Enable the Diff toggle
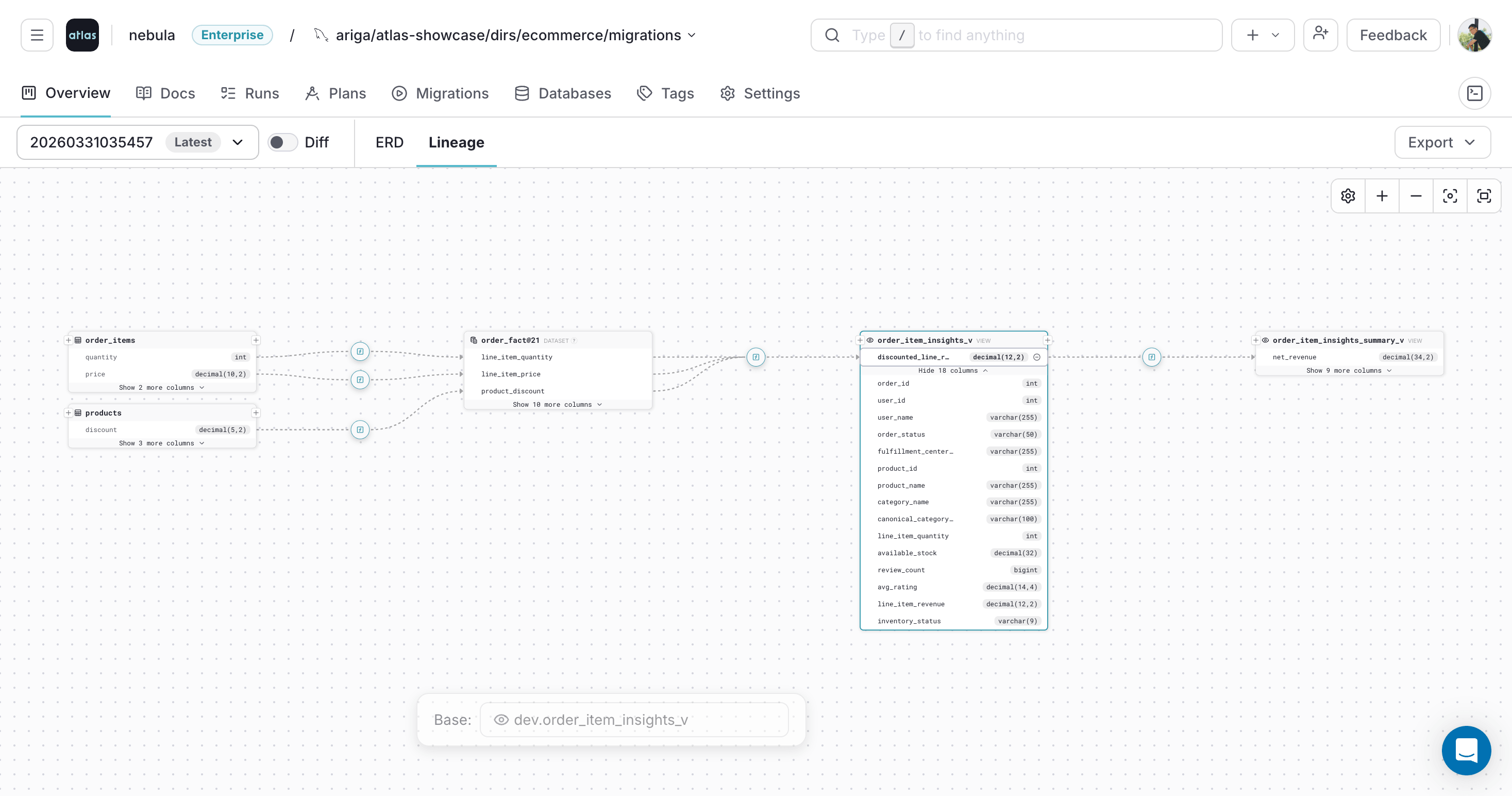 point(282,142)
